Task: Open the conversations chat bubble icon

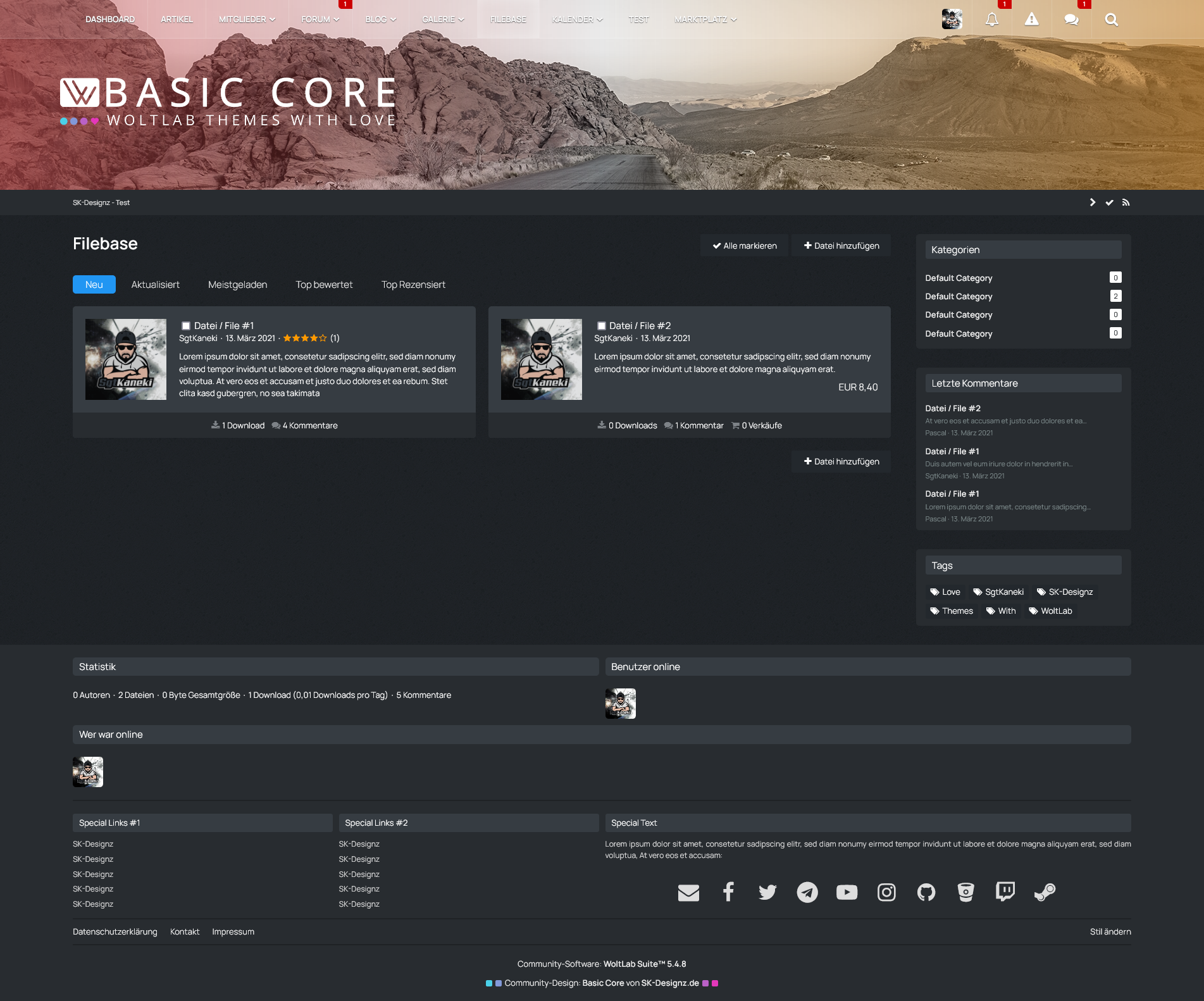Action: (1071, 20)
